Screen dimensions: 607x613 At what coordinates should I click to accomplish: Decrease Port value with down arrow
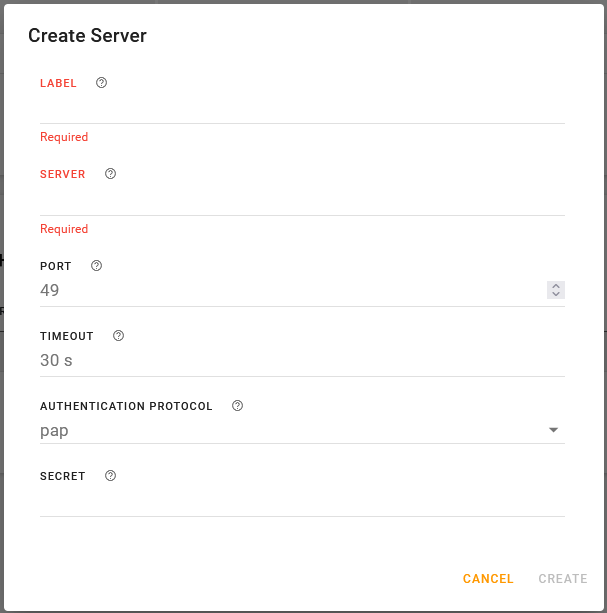pos(556,295)
